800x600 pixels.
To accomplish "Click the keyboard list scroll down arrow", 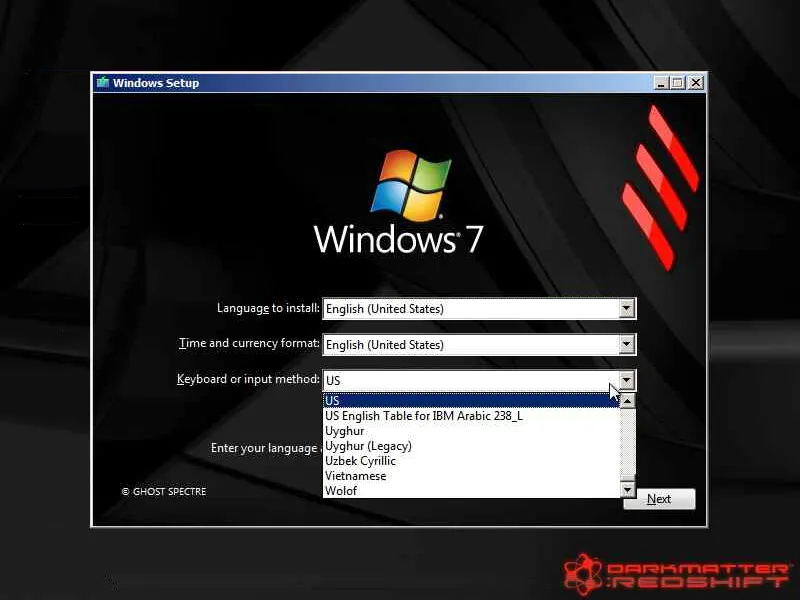I will click(628, 490).
